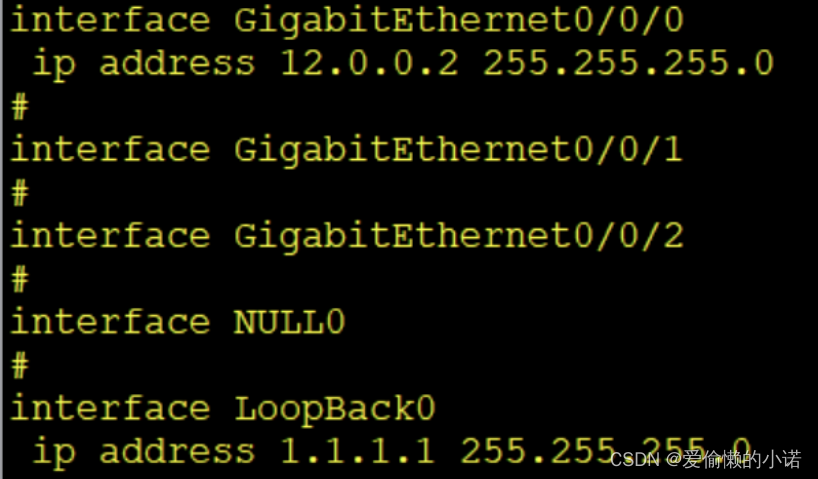The image size is (818, 479).
Task: Click the IP address 1.1.1.1
Action: point(358,450)
